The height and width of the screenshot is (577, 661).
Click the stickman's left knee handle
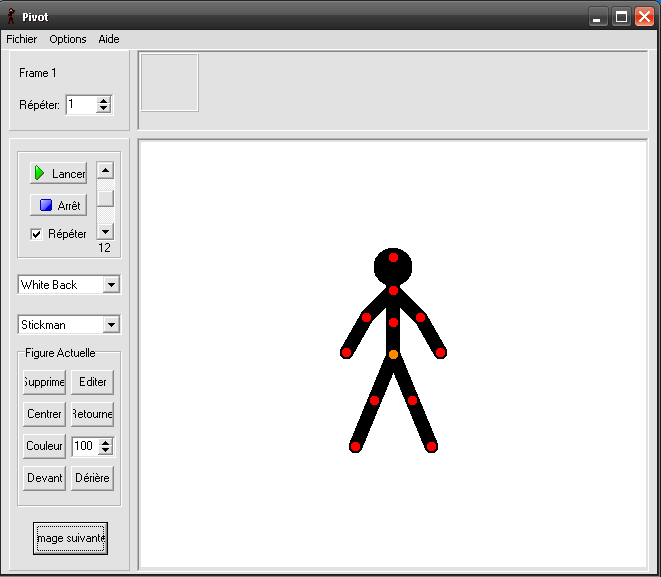point(374,400)
